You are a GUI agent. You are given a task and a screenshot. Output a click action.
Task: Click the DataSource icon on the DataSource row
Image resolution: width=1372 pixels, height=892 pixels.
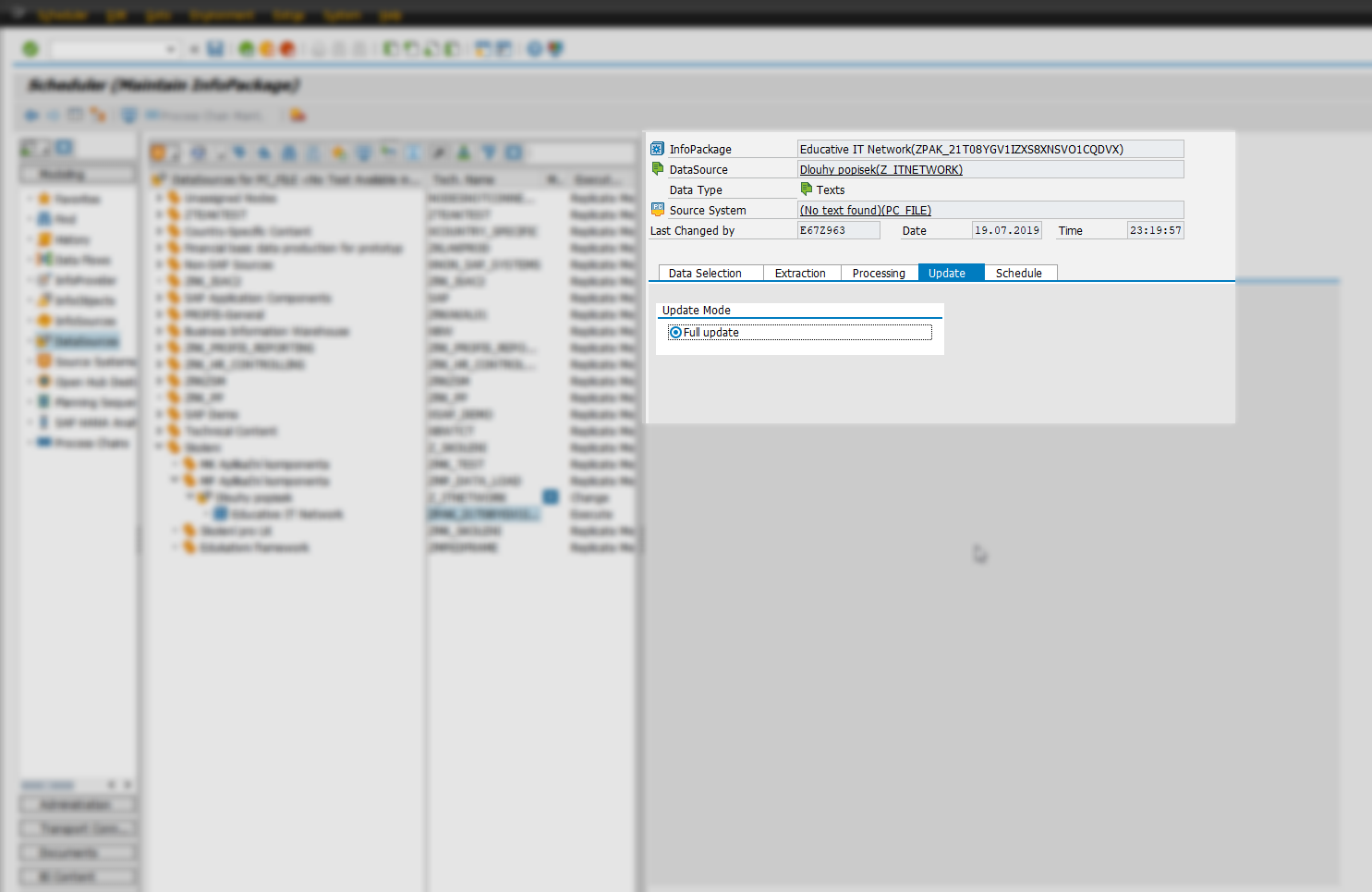pyautogui.click(x=656, y=168)
